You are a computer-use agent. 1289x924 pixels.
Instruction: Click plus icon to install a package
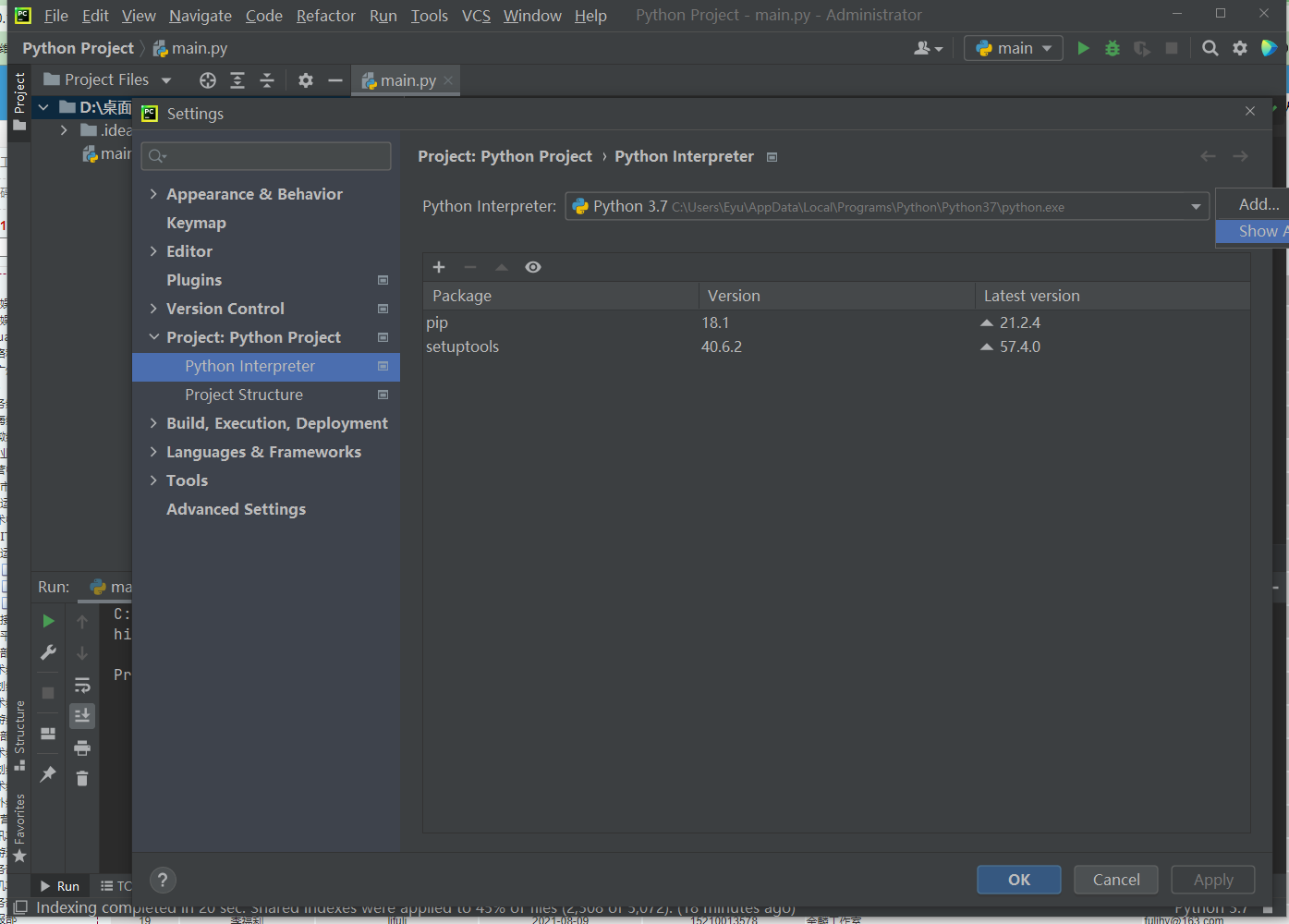tap(439, 267)
